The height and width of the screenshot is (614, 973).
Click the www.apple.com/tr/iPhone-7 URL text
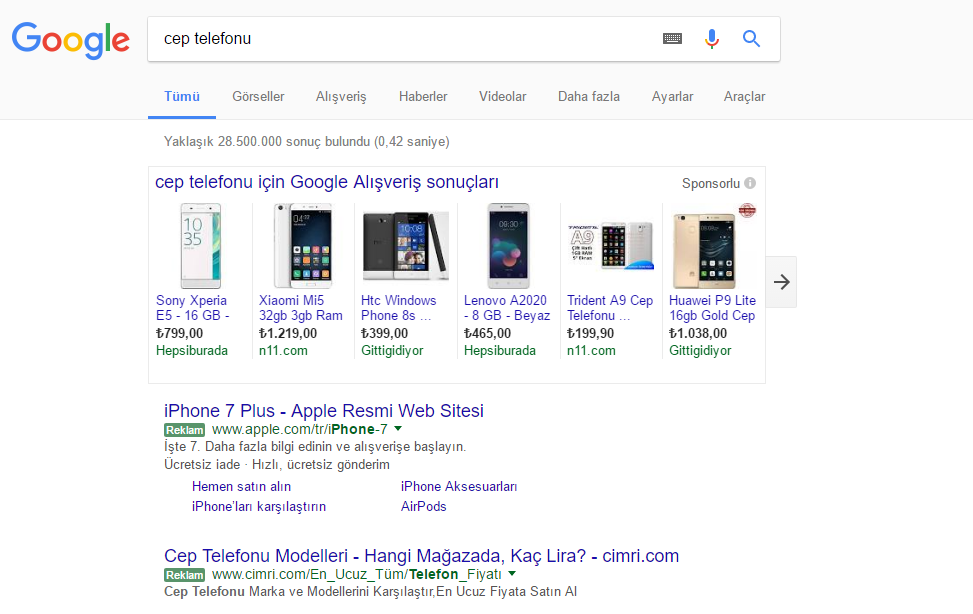click(300, 429)
